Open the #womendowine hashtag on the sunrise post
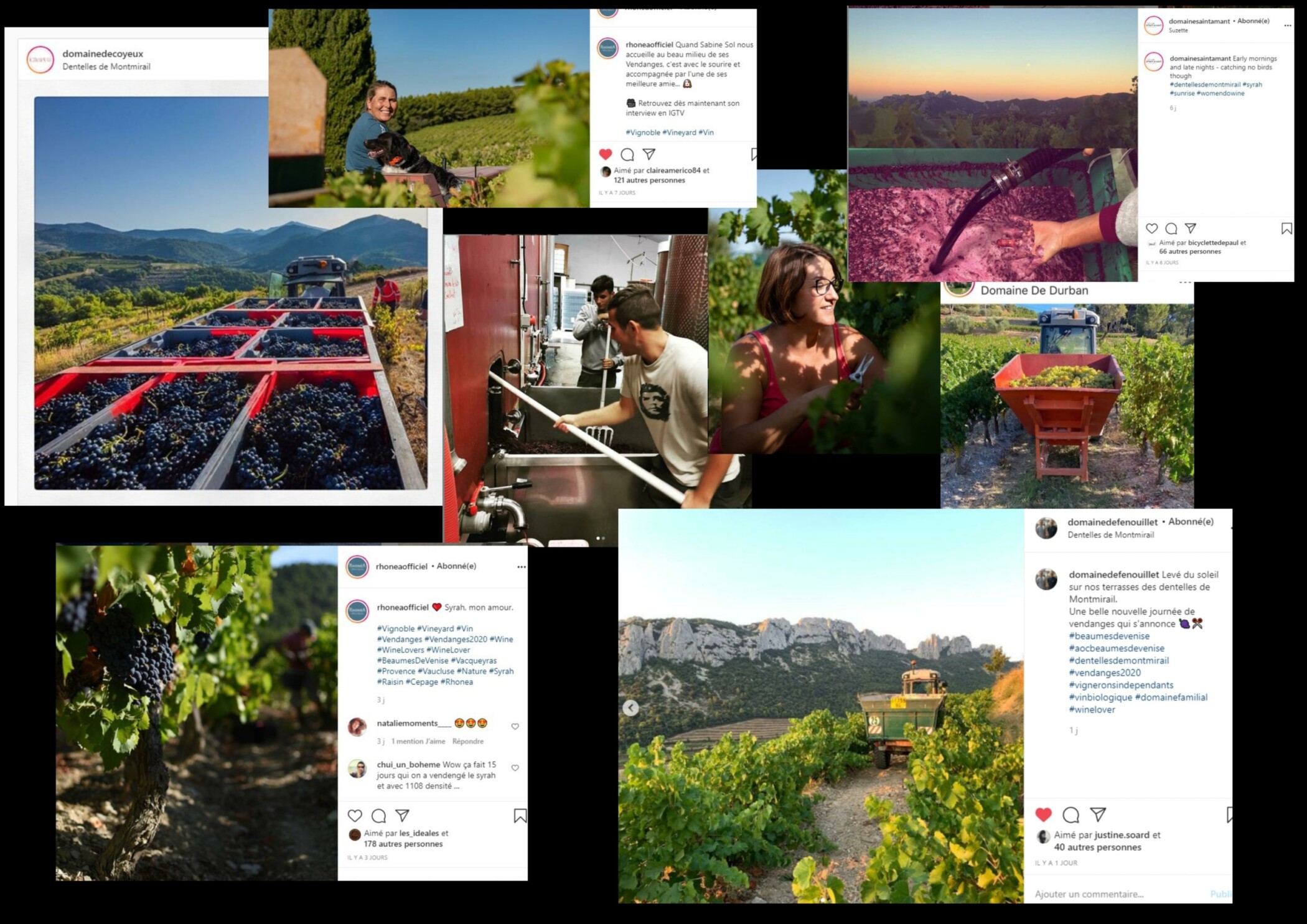 click(1220, 93)
